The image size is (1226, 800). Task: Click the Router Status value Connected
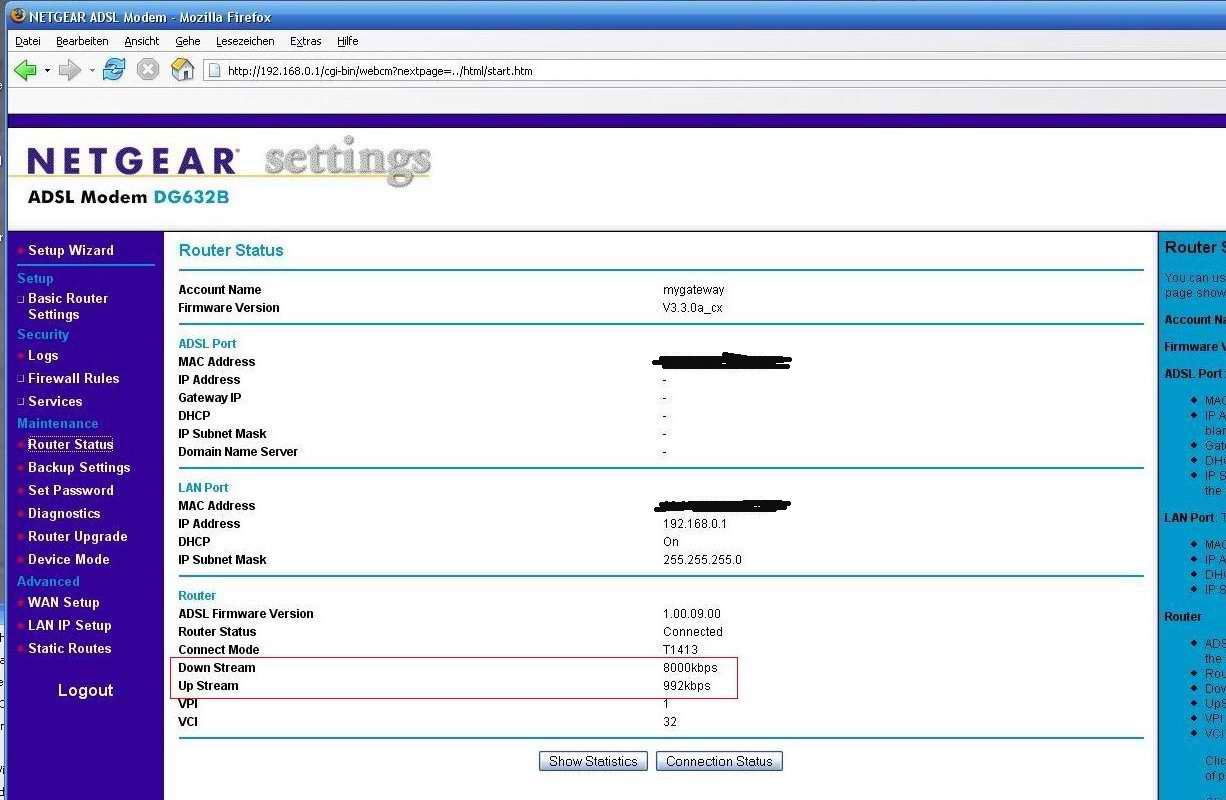[x=693, y=632]
